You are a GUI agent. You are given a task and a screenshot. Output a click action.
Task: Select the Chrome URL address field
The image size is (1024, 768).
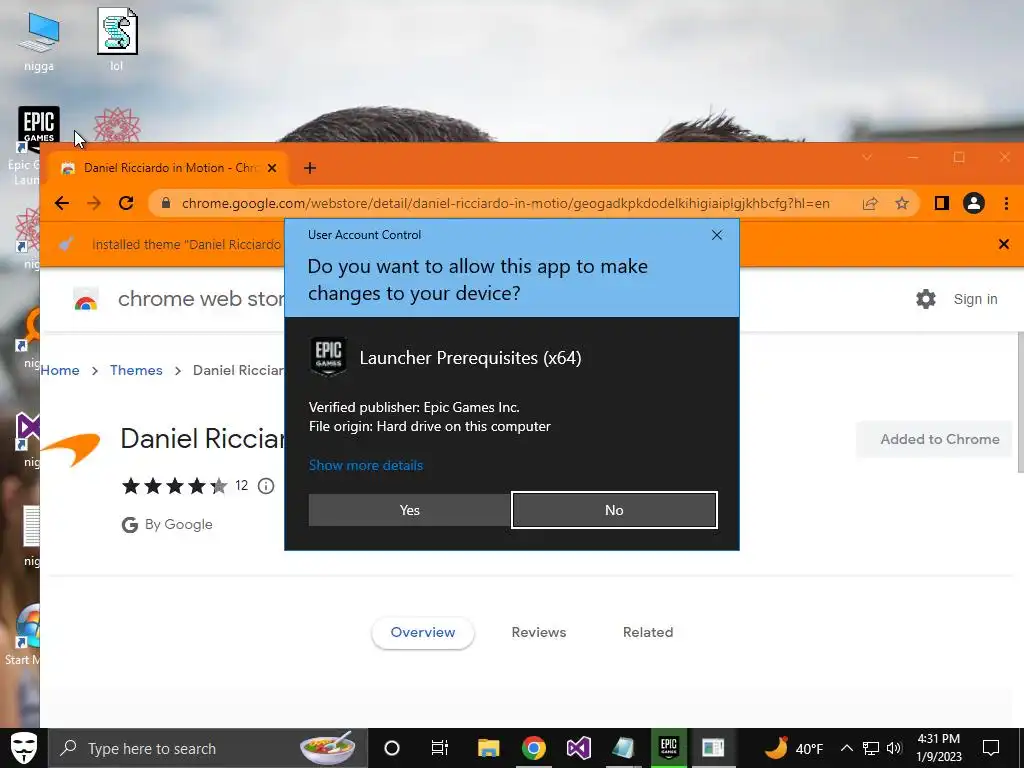coord(505,203)
